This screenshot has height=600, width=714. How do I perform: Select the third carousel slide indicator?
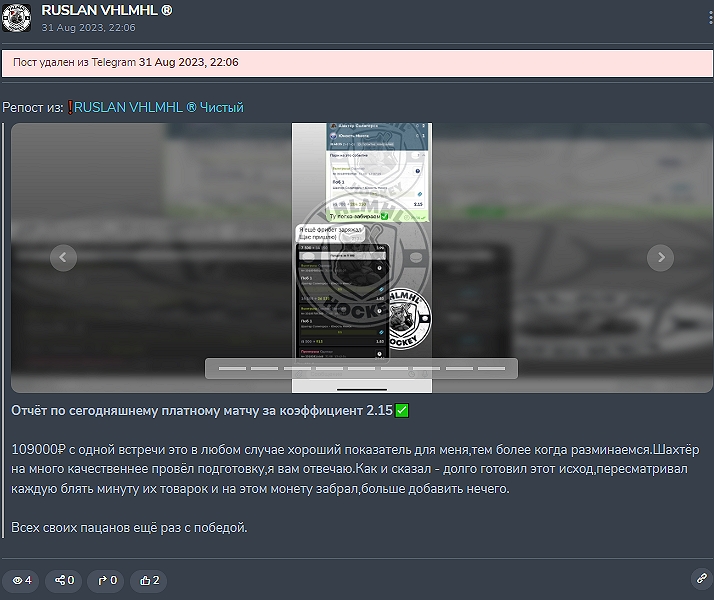pyautogui.click(x=297, y=368)
